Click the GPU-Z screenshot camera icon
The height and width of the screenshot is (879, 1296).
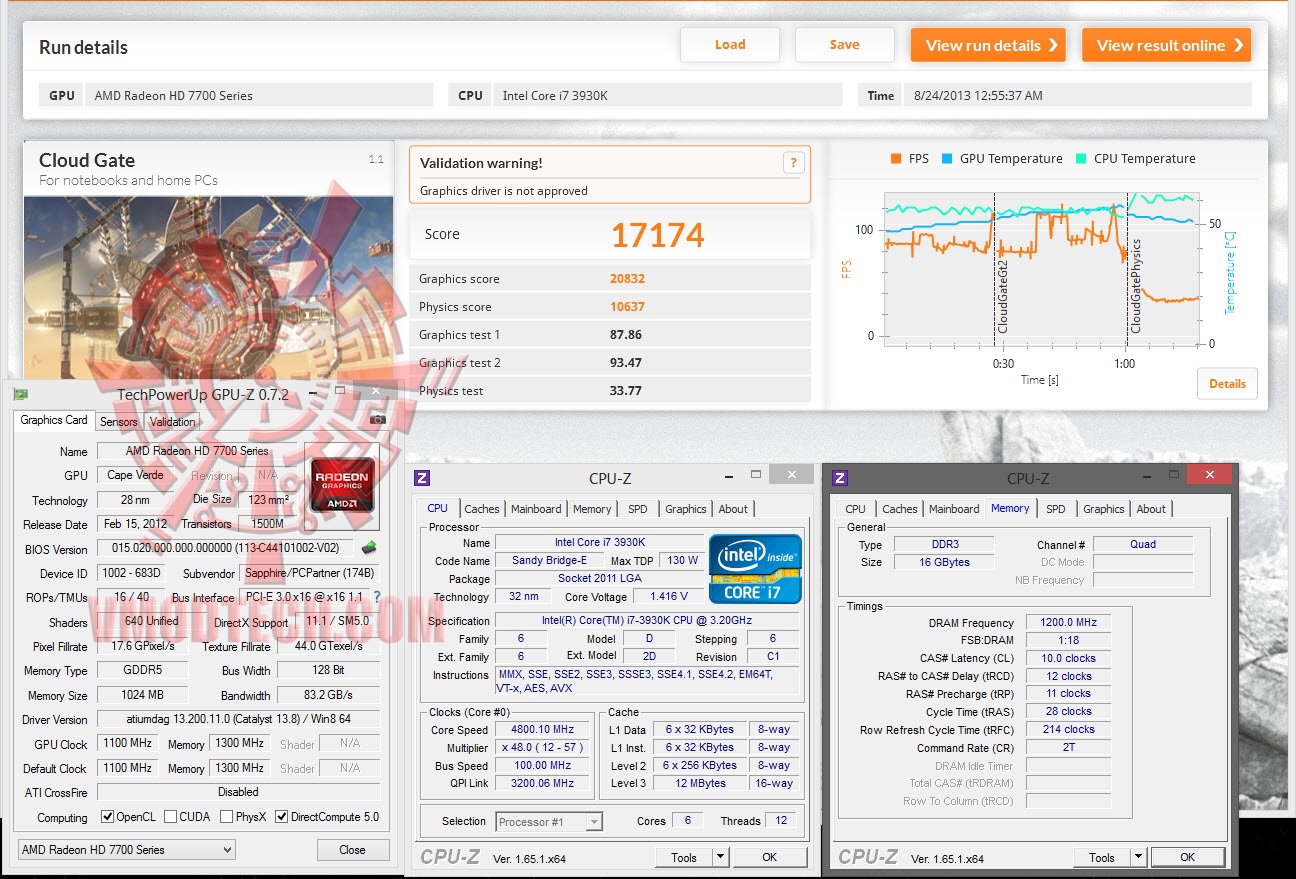pos(377,420)
